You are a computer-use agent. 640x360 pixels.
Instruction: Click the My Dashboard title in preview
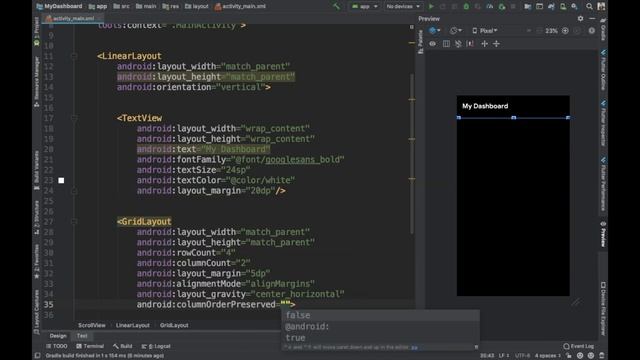(485, 106)
